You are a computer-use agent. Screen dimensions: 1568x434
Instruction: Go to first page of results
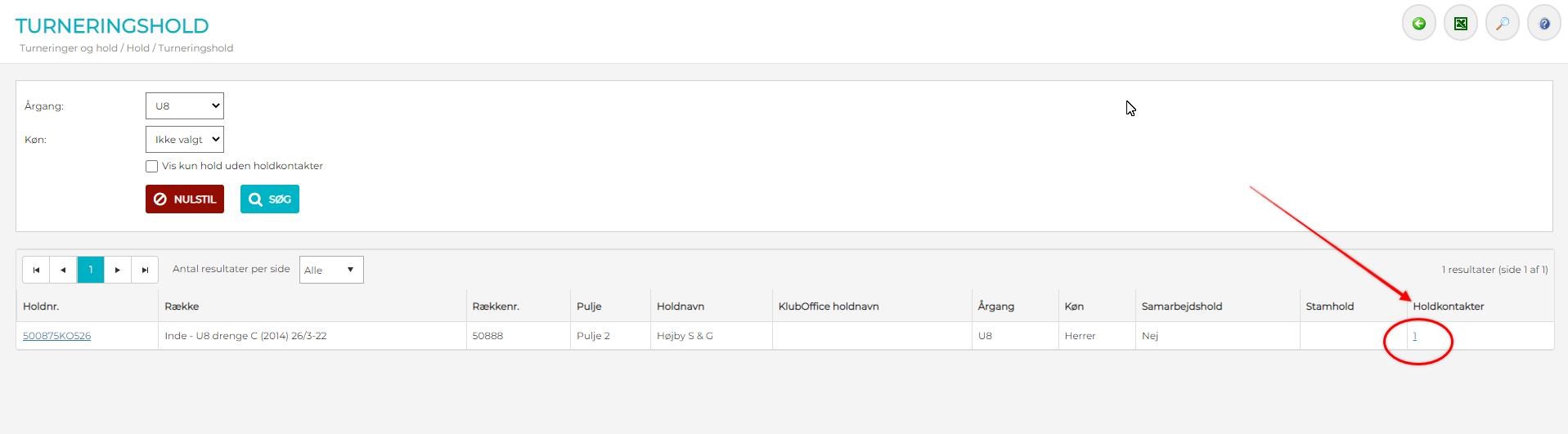(36, 270)
